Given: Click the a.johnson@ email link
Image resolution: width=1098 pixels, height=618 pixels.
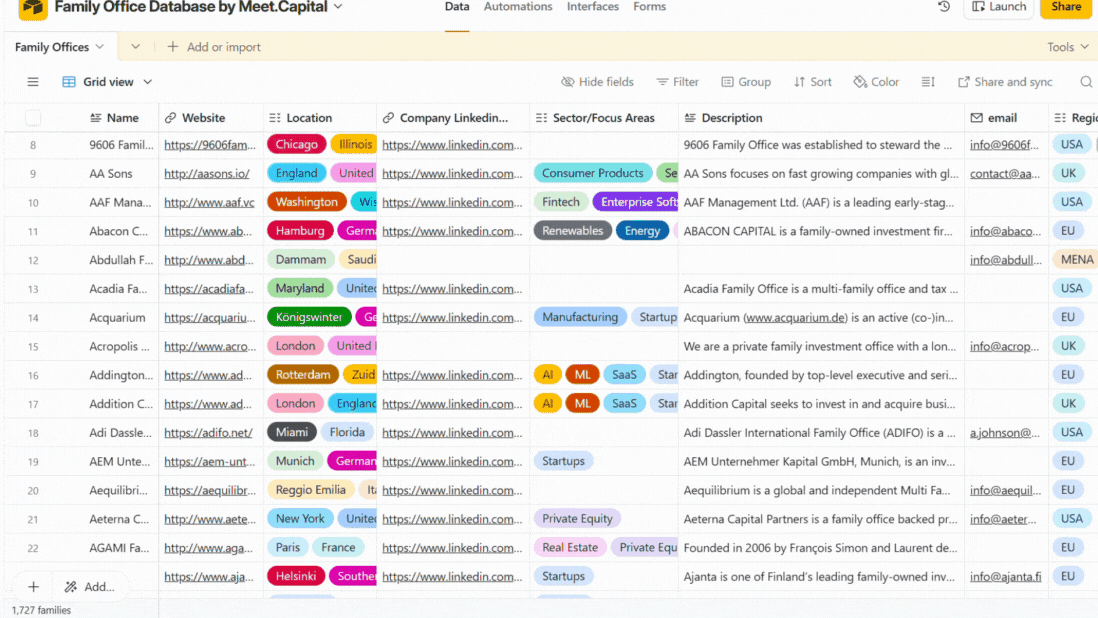Looking at the screenshot, I should (x=1005, y=433).
